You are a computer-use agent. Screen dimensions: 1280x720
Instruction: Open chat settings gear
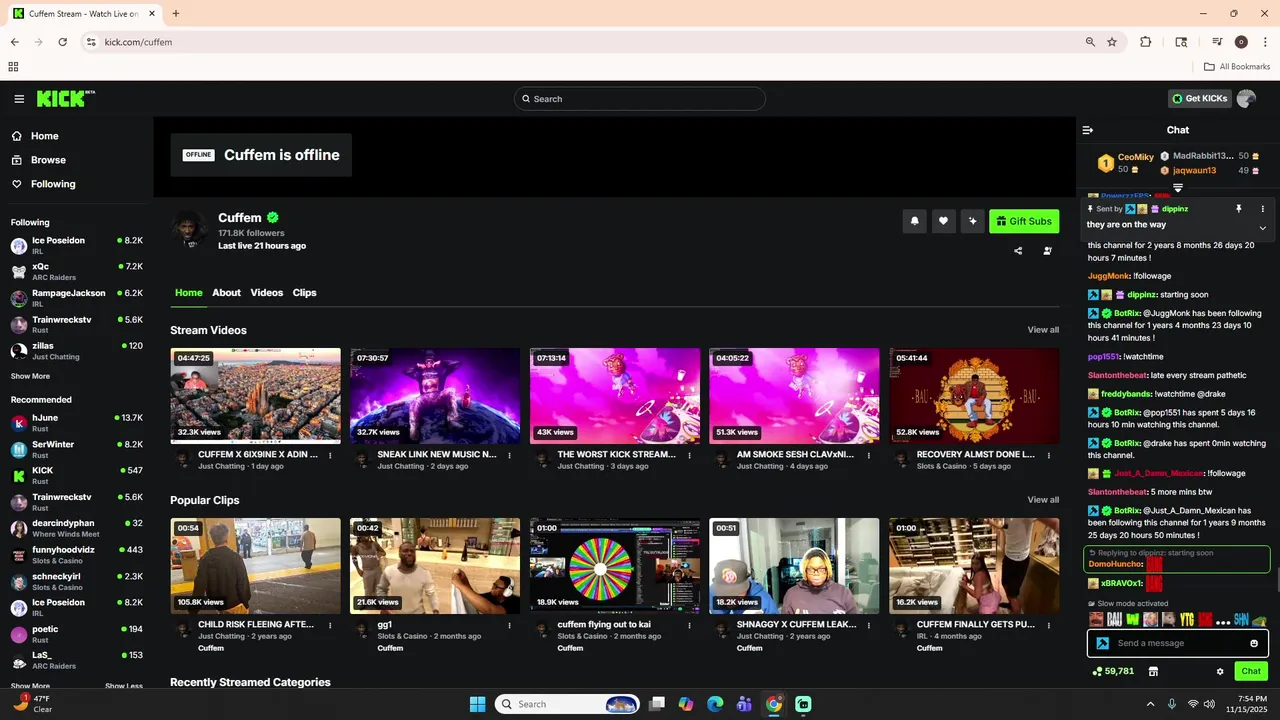click(1220, 671)
